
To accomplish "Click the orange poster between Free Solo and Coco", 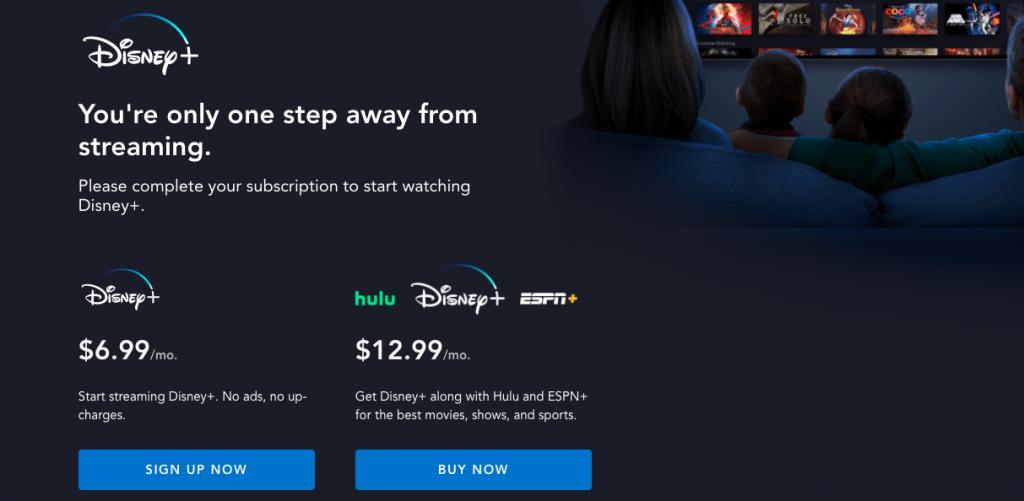I will coord(848,18).
